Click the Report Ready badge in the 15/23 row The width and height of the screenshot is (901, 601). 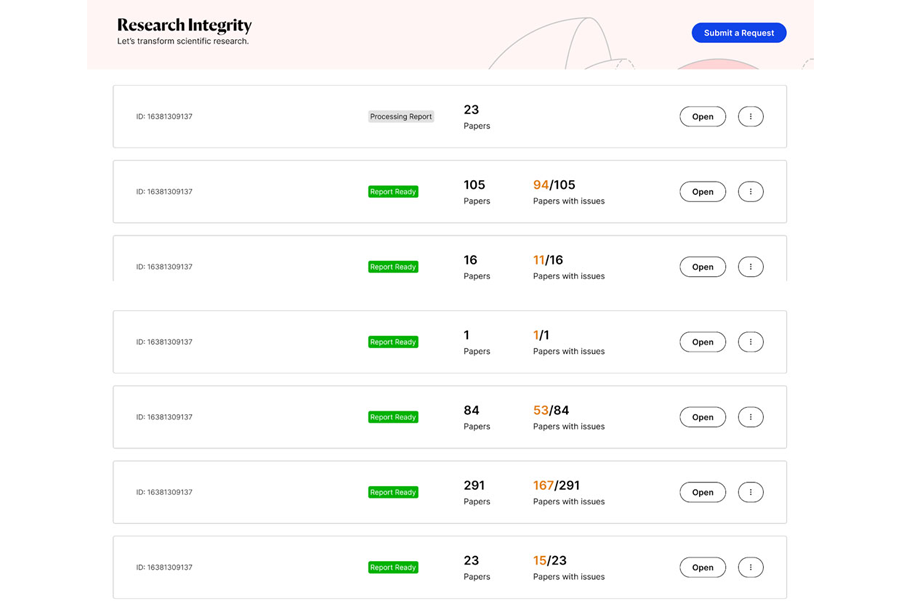(393, 568)
